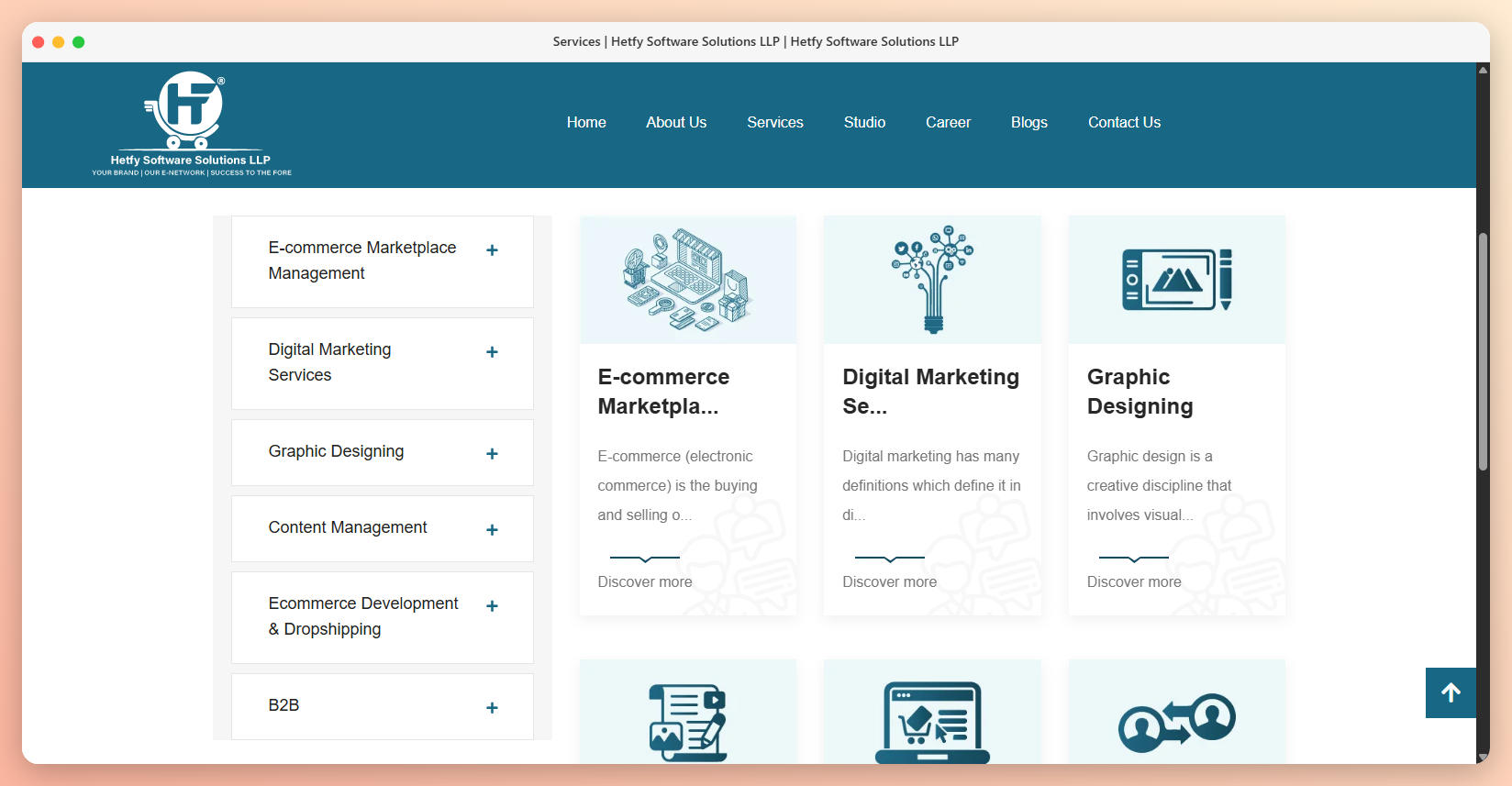Click the document-and-pencil content icon
The height and width of the screenshot is (786, 1512).
click(x=688, y=723)
